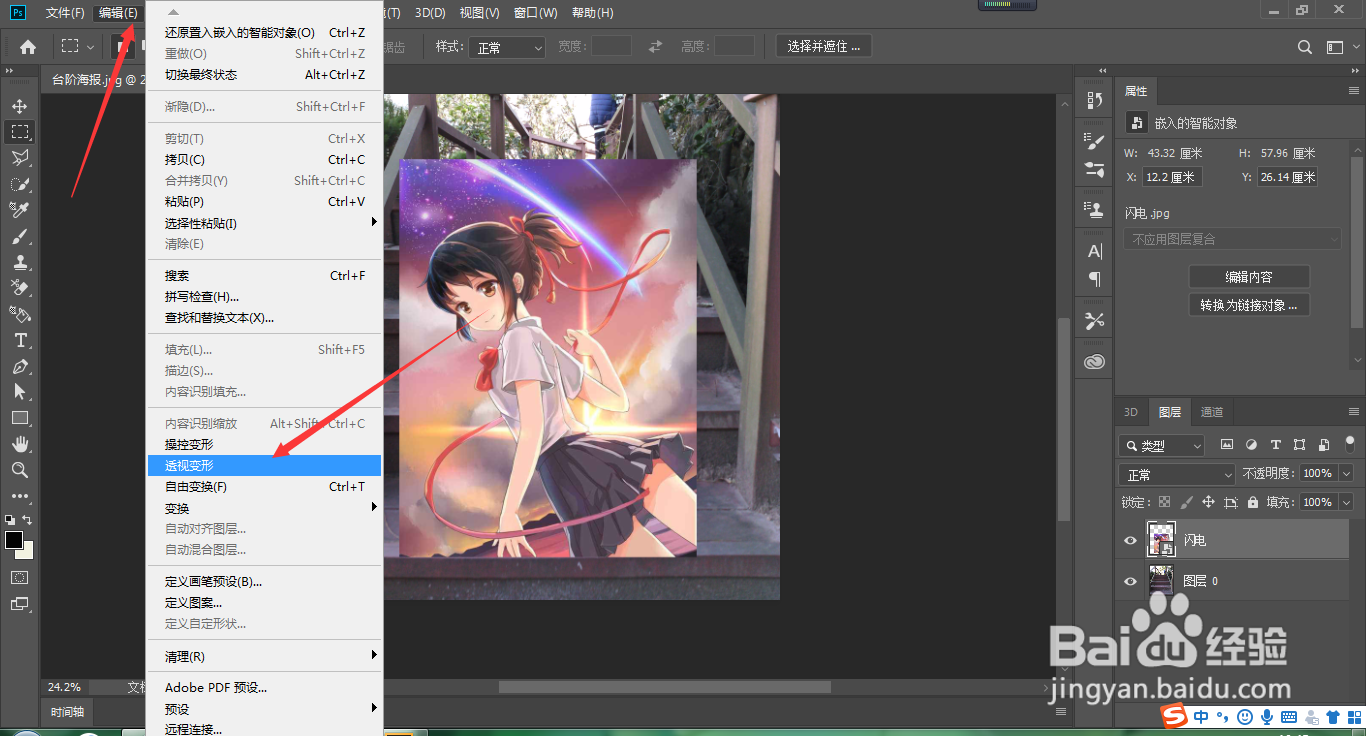Select the Move tool

tap(20, 106)
